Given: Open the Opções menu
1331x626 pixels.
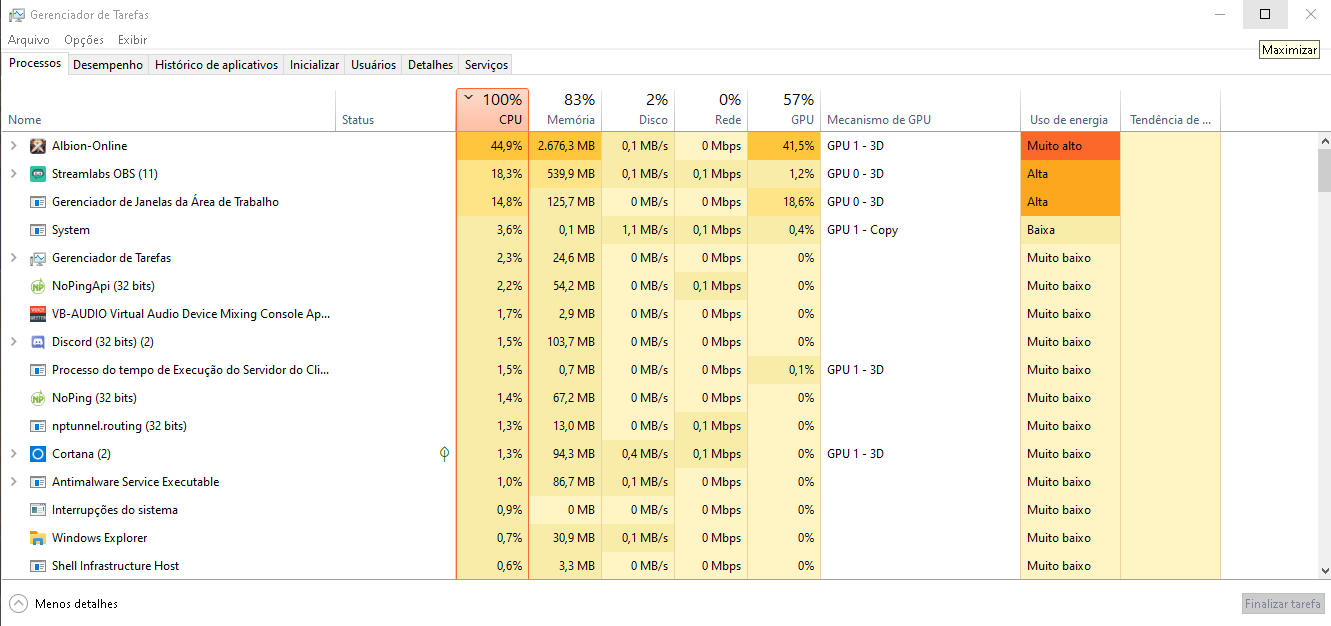Looking at the screenshot, I should coord(84,40).
